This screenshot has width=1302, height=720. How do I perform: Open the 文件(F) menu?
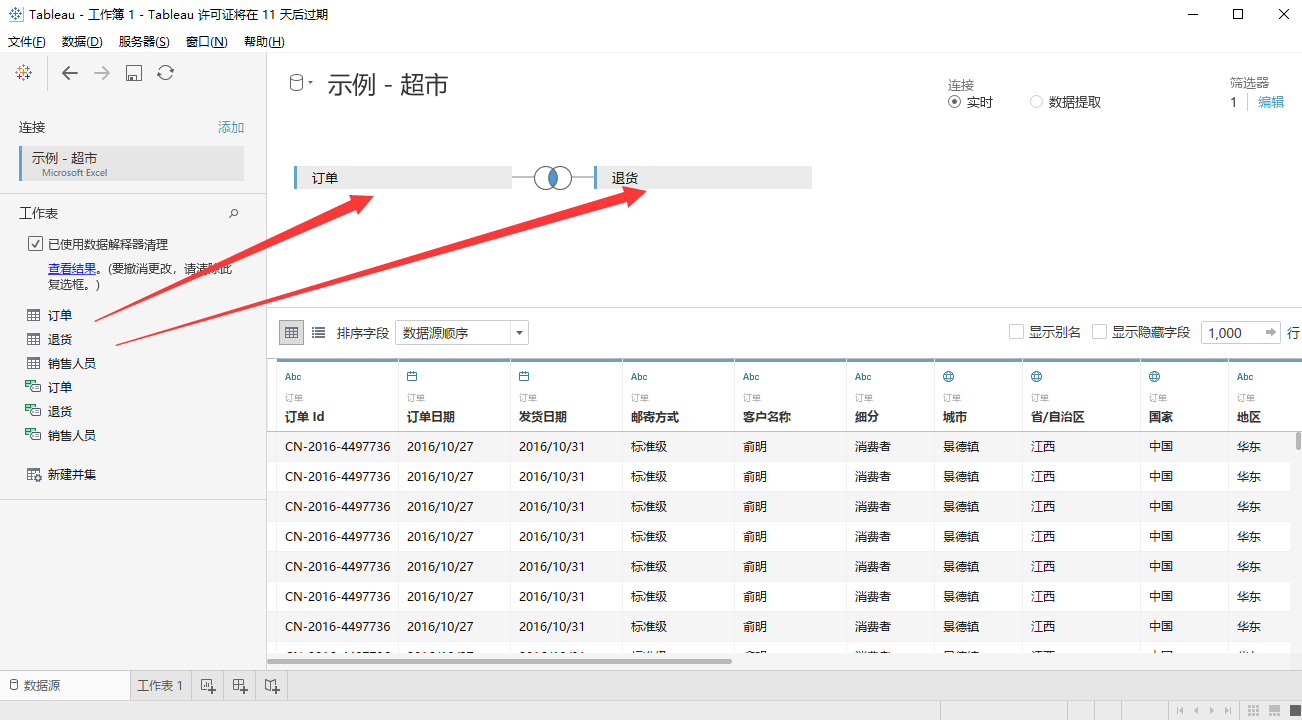(x=27, y=42)
